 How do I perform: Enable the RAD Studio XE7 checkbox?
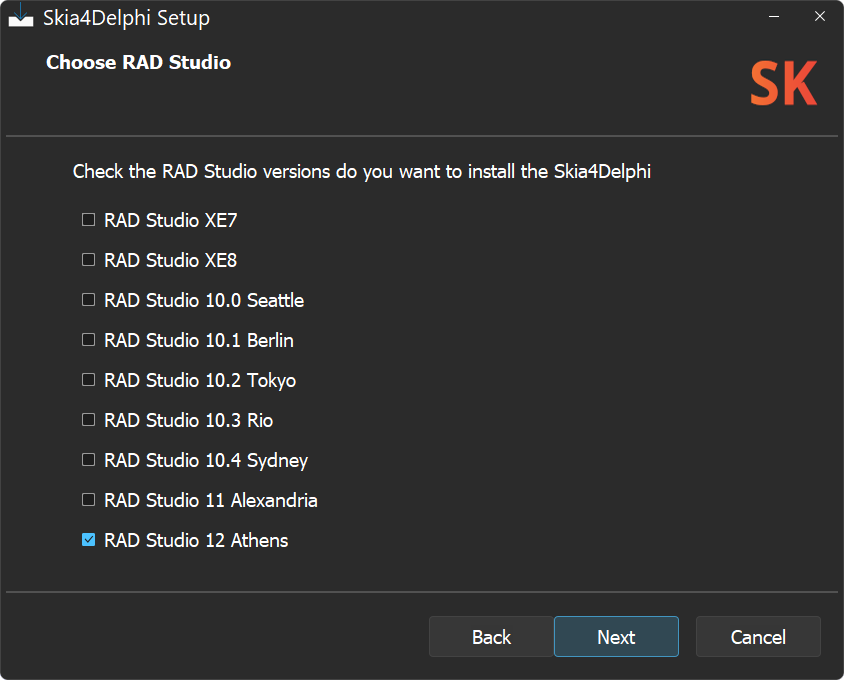tap(88, 219)
